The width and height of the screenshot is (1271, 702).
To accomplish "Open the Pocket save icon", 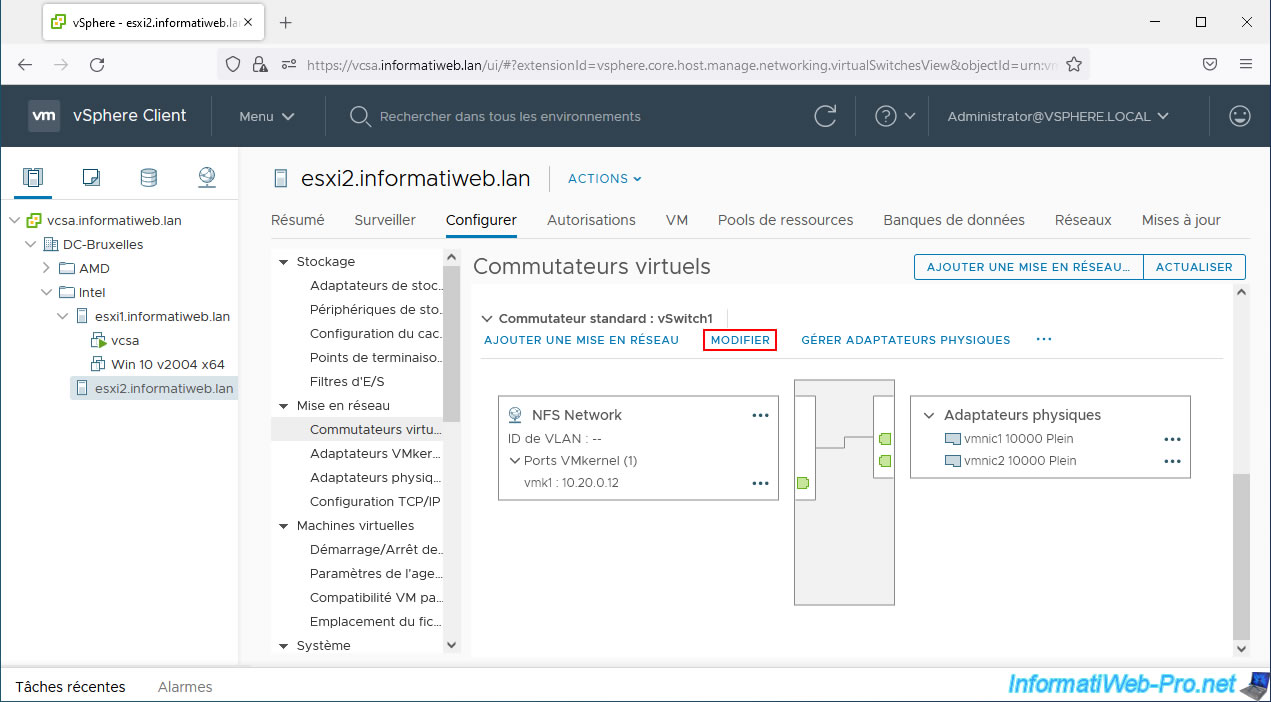I will [x=1209, y=64].
